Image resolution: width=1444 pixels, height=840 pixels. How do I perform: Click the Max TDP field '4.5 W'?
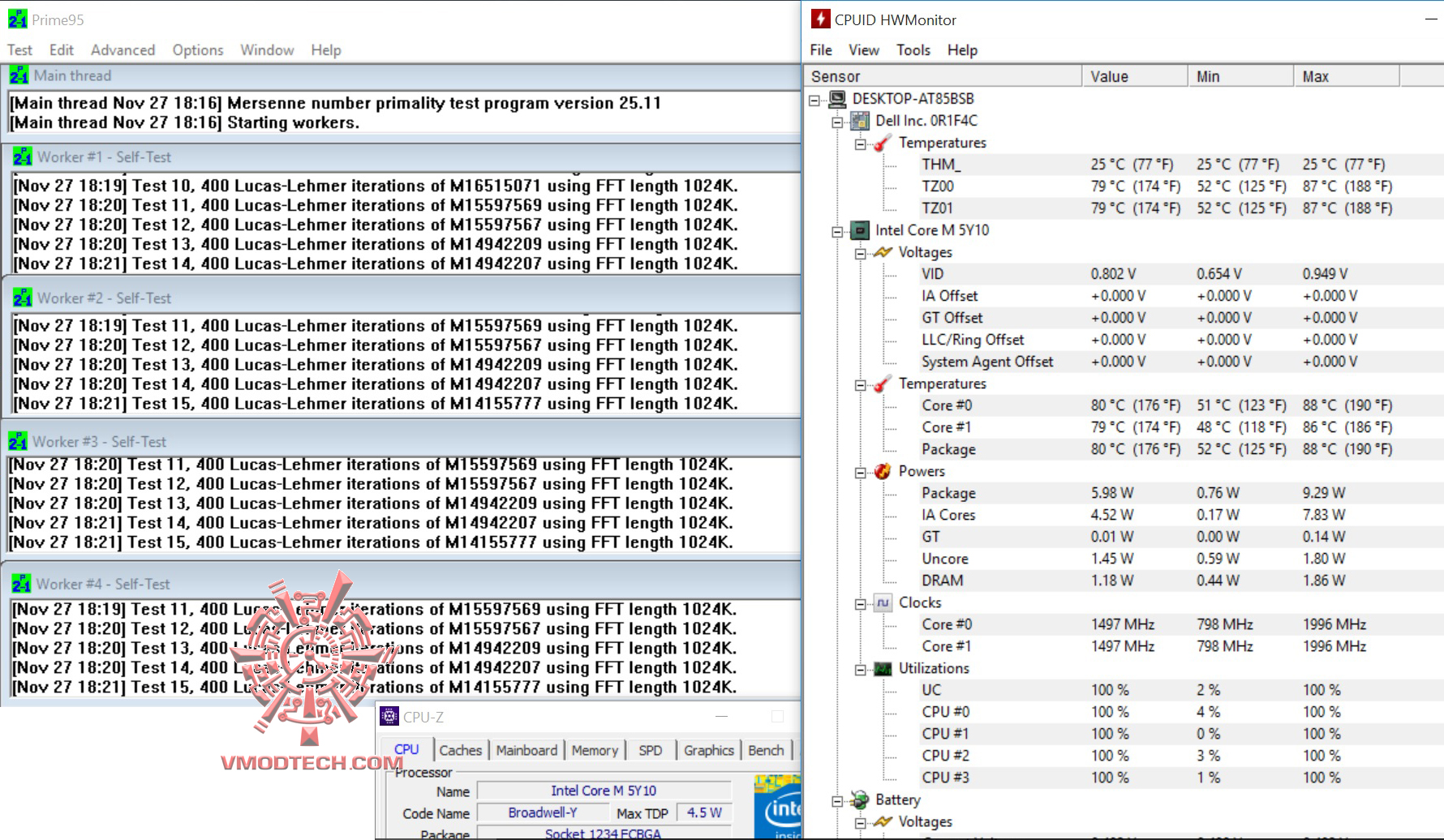click(704, 812)
